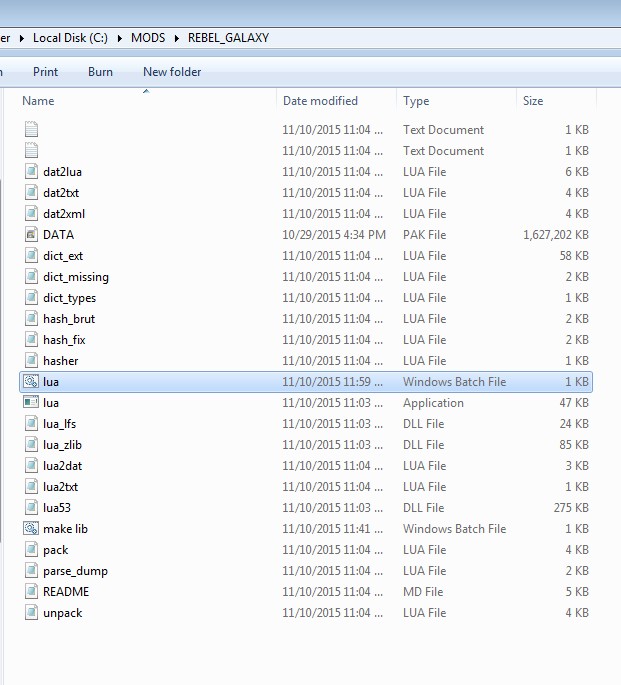Image resolution: width=621 pixels, height=685 pixels.
Task: Navigate to Local Disk (C:) in breadcrumb
Action: (x=70, y=38)
